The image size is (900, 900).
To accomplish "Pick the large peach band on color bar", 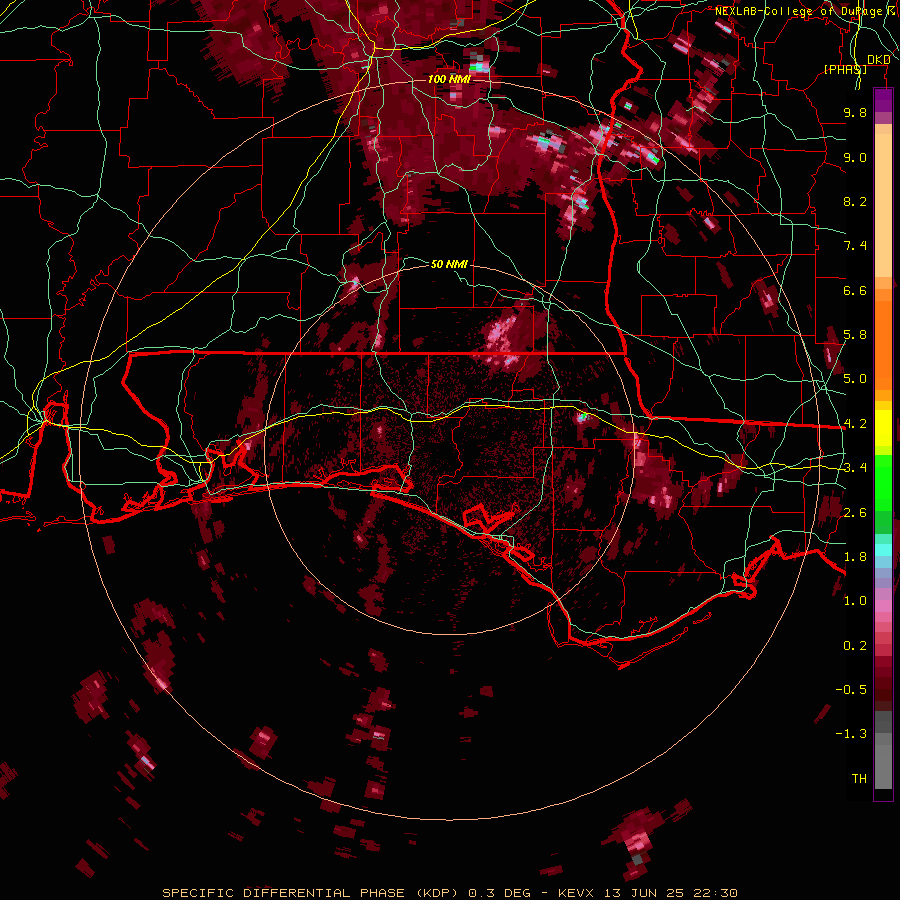I will [883, 206].
